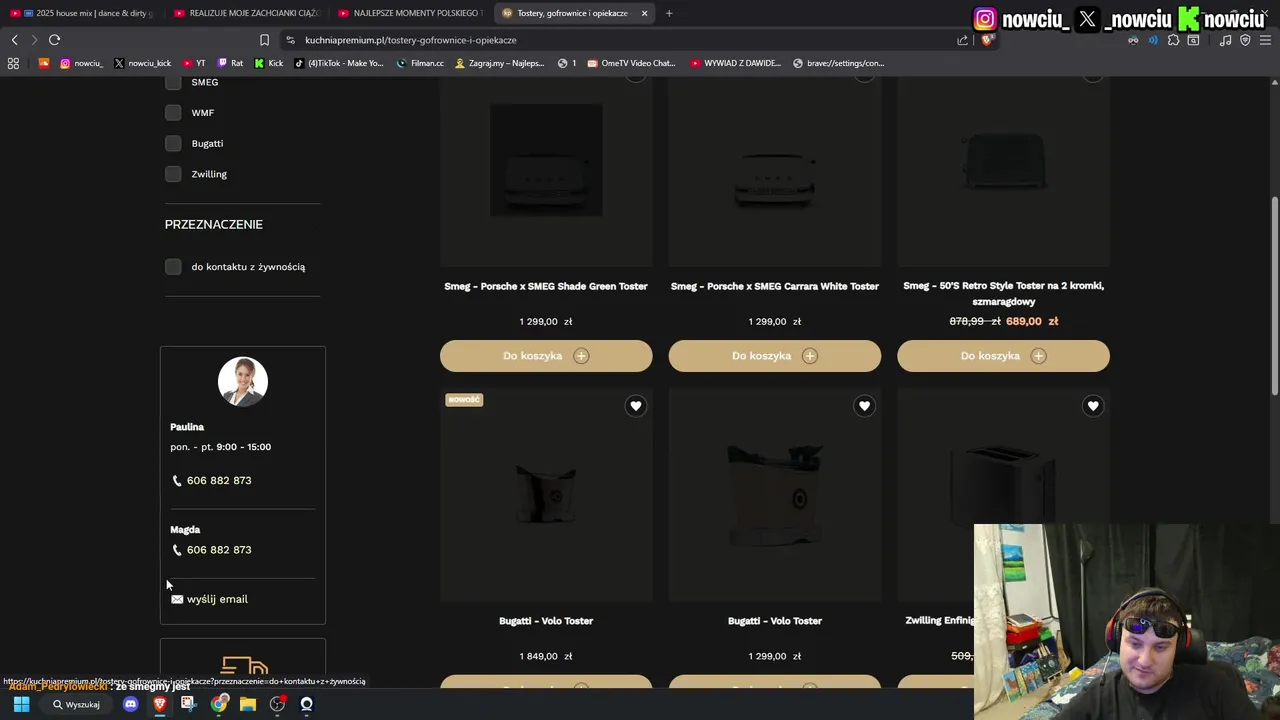Check the WMF brand filter
Image resolution: width=1280 pixels, height=720 pixels.
[x=173, y=113]
